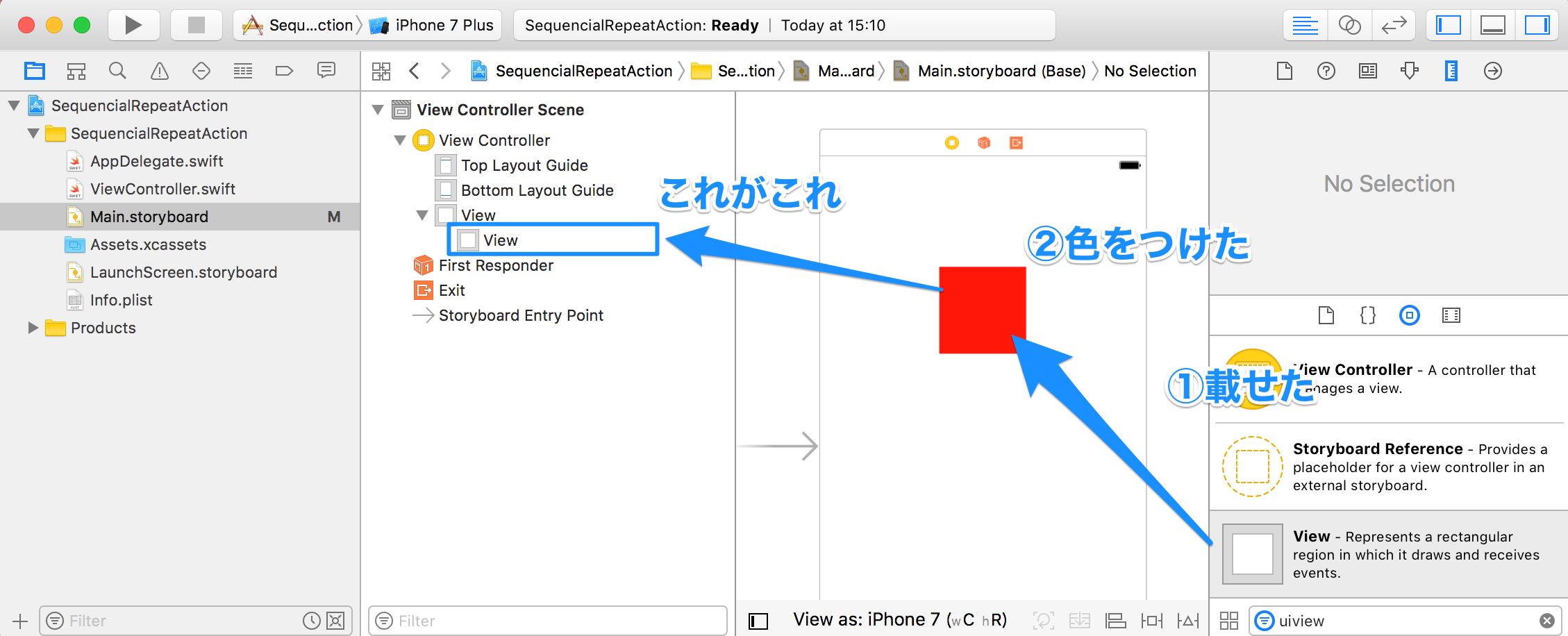Image resolution: width=1568 pixels, height=636 pixels.
Task: Switch object library to icon grid view
Action: 1229,621
